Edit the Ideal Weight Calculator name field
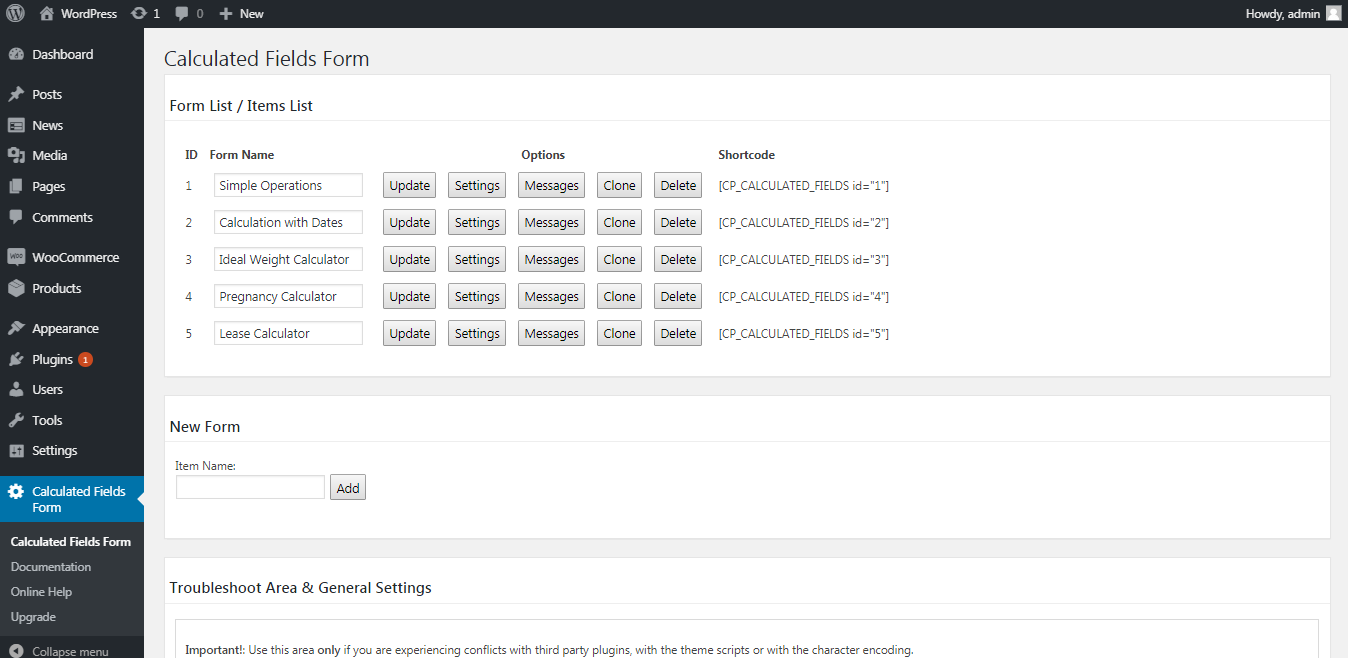The image size is (1348, 658). 288,259
